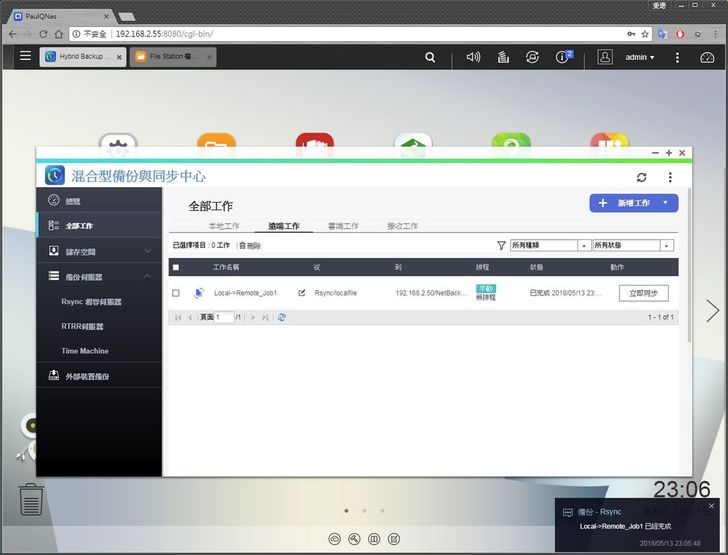Image resolution: width=728 pixels, height=555 pixels.
Task: Check the Local->Remote_Job1 row checkbox
Action: (176, 293)
